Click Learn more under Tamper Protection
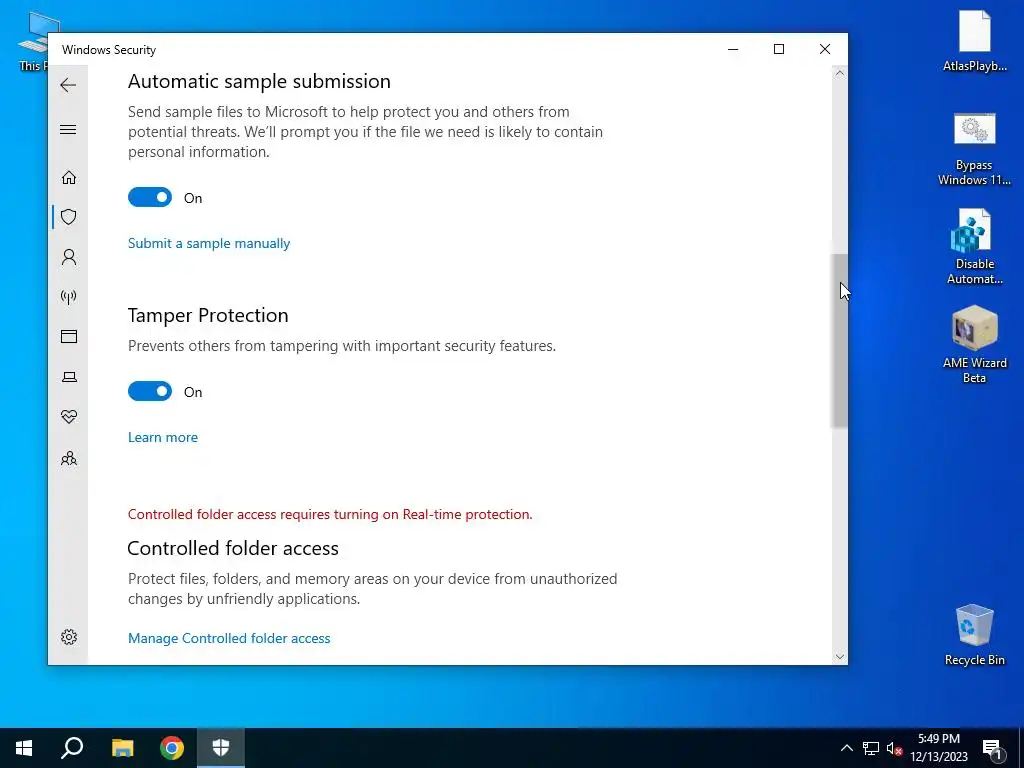This screenshot has width=1024, height=768. (x=163, y=437)
